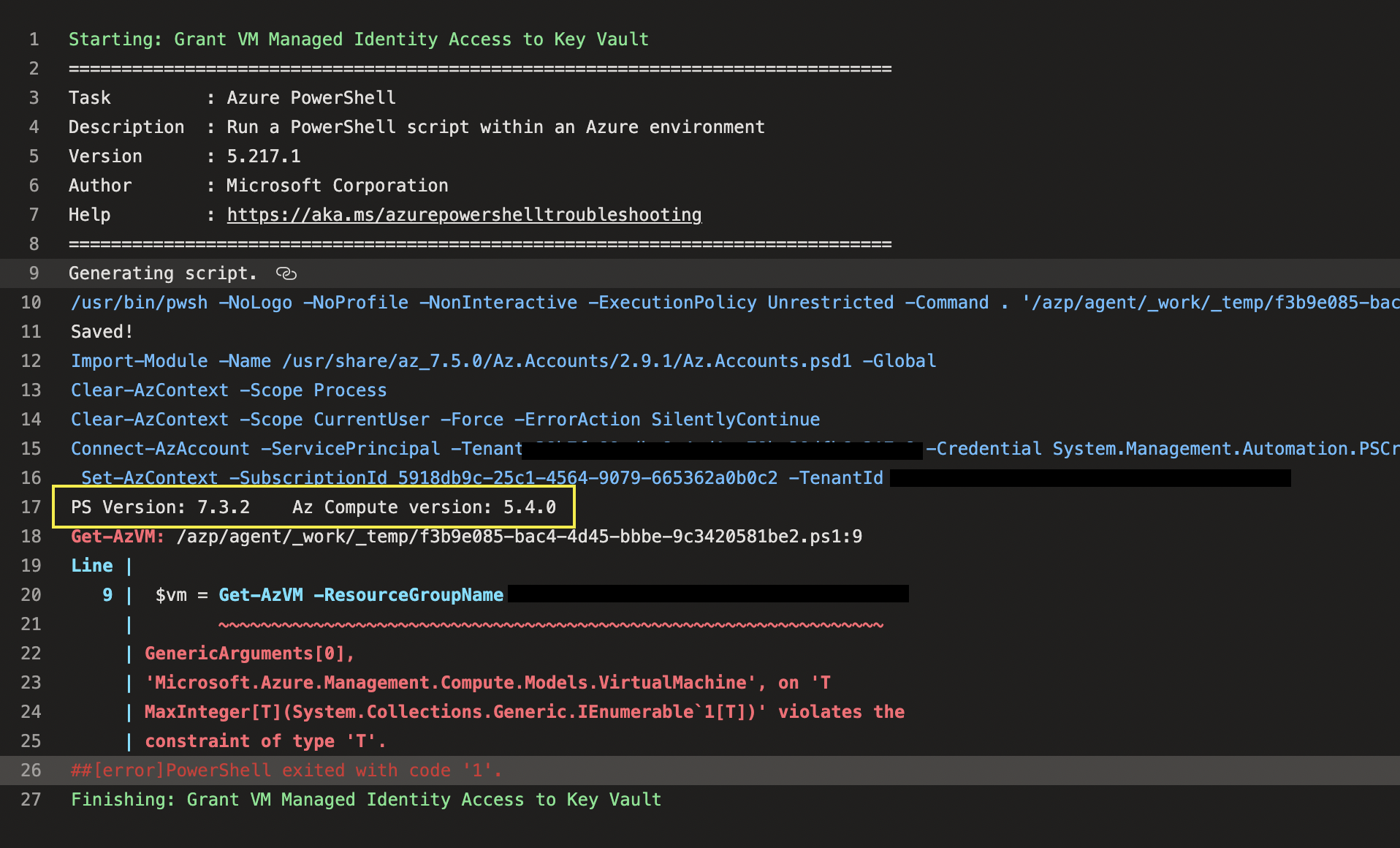Open the Azure PowerShell troubleshooting help link

pos(464,214)
